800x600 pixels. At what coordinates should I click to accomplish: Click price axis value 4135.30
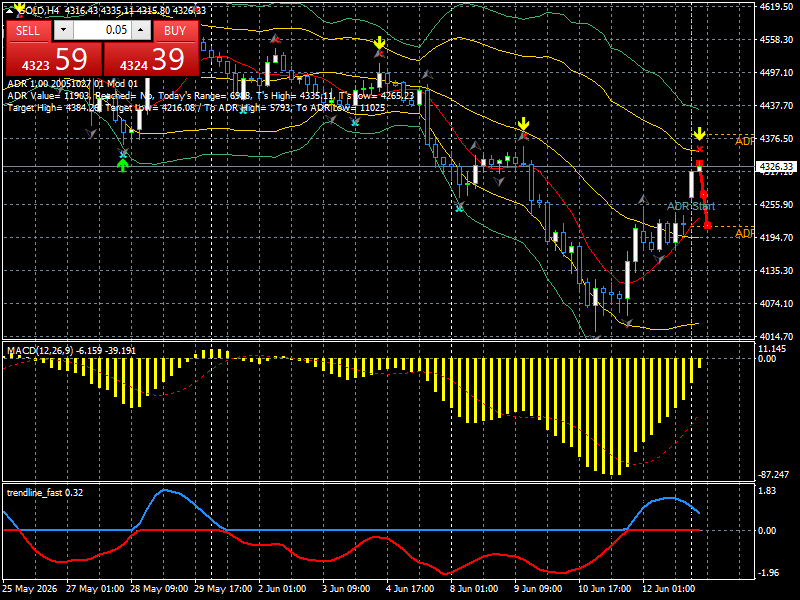click(776, 270)
